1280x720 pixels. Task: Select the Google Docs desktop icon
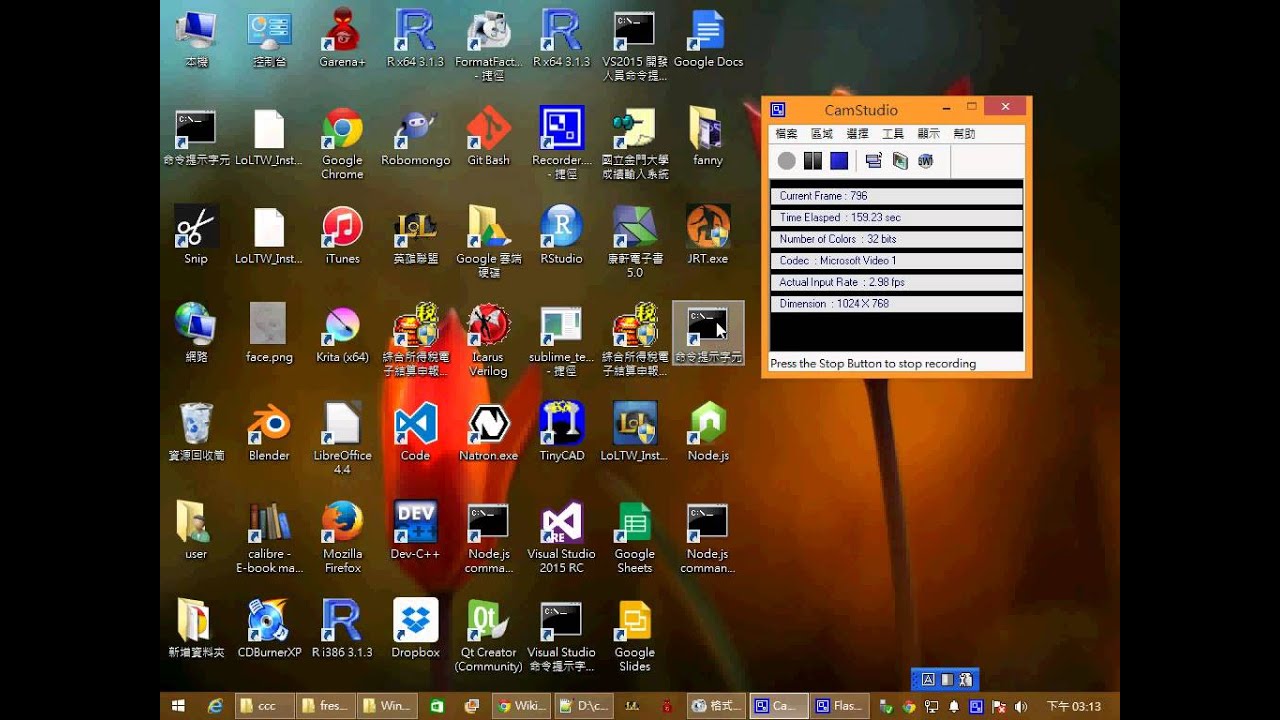(x=708, y=38)
